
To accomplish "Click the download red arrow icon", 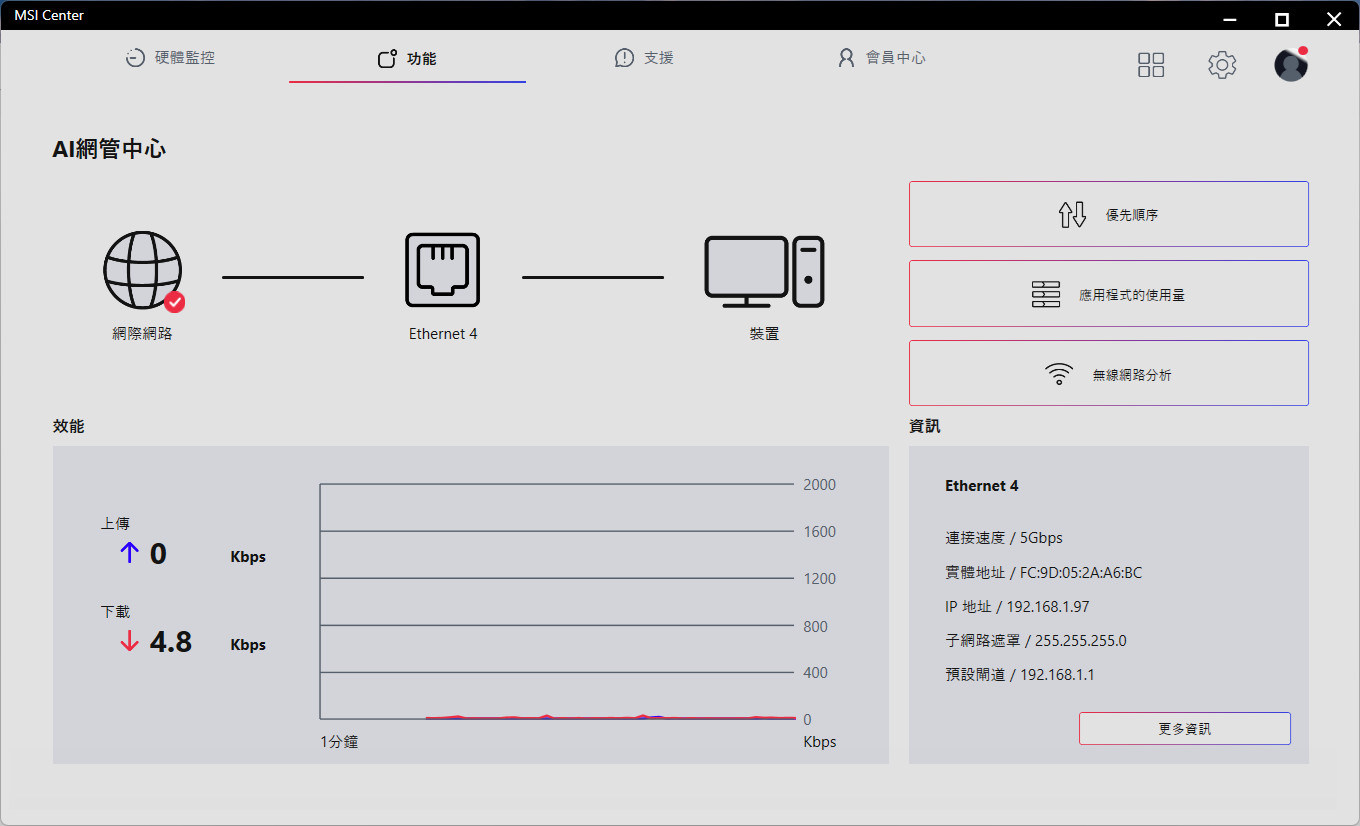I will [129, 642].
